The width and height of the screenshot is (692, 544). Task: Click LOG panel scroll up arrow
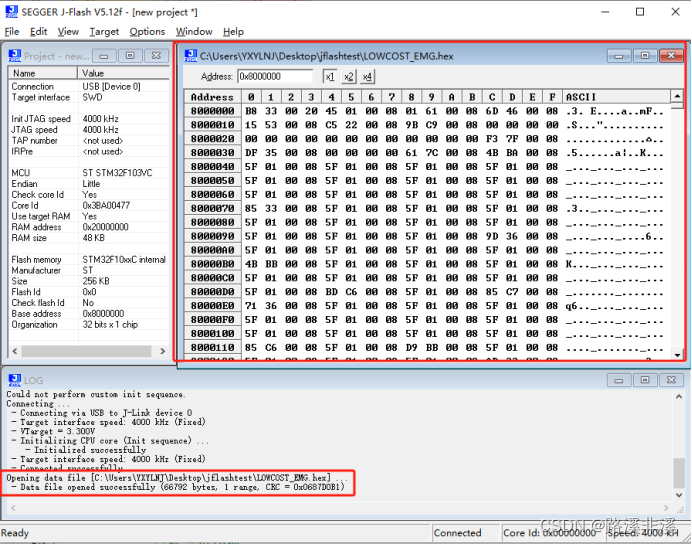click(x=679, y=397)
